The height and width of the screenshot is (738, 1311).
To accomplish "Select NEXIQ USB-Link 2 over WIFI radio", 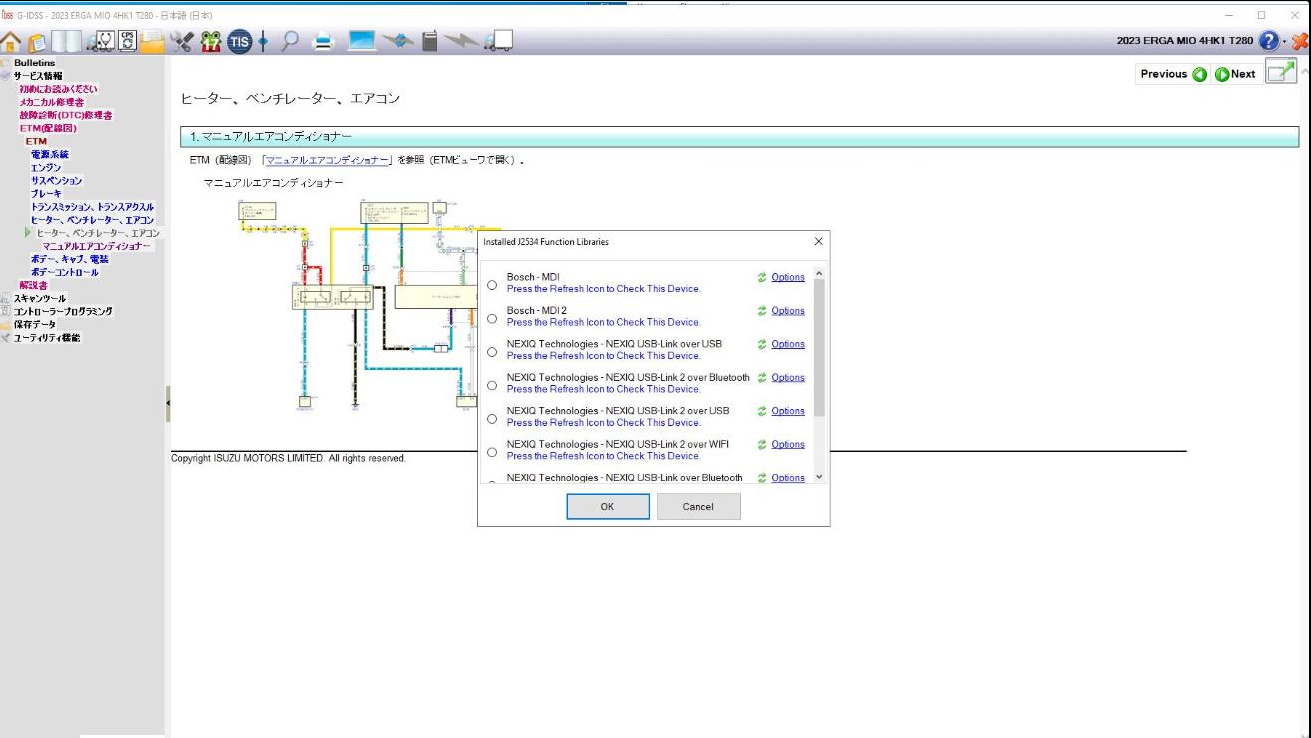I will (x=492, y=452).
